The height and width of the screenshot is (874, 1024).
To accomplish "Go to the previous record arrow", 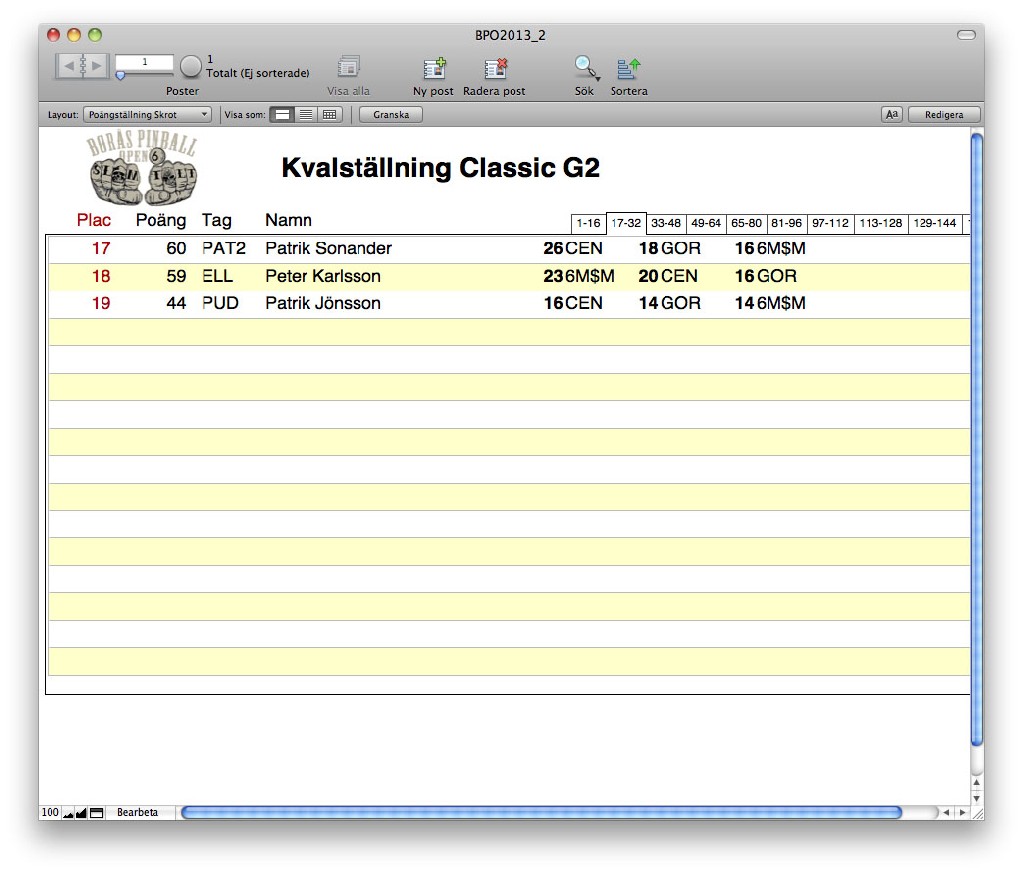I will click(69, 65).
